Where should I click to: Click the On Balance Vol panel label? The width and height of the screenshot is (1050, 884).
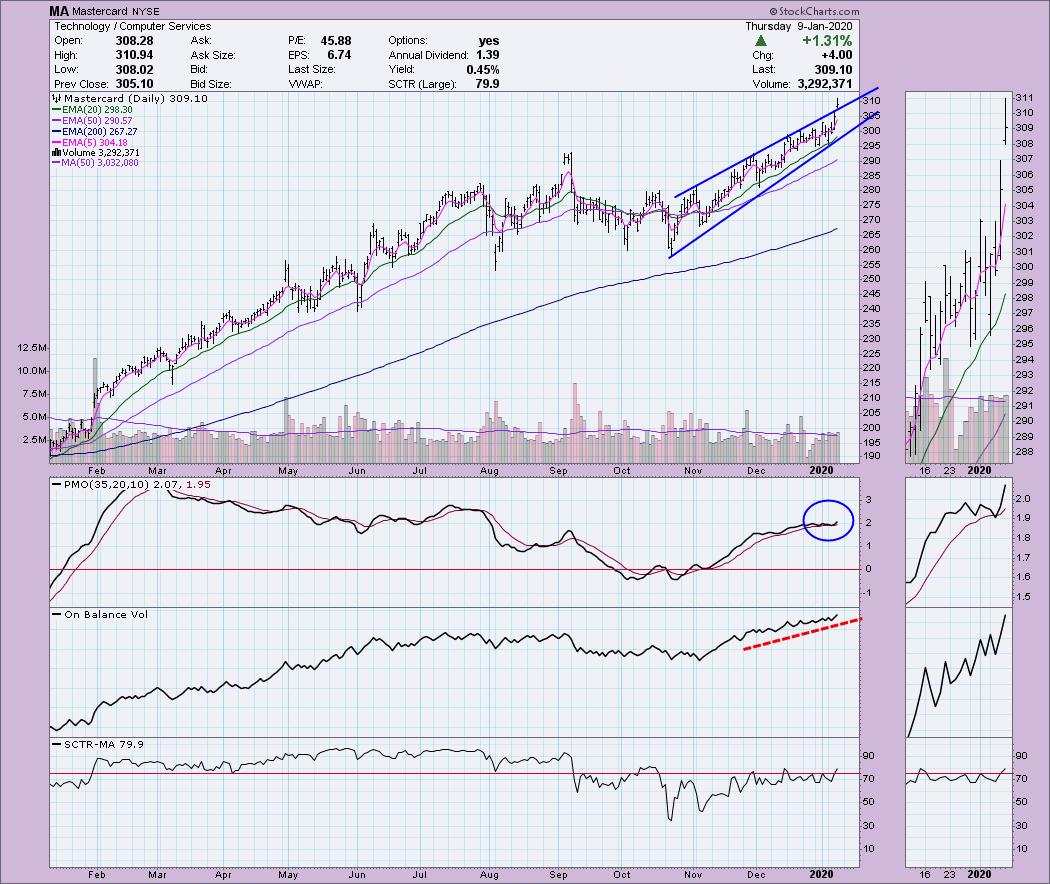106,615
